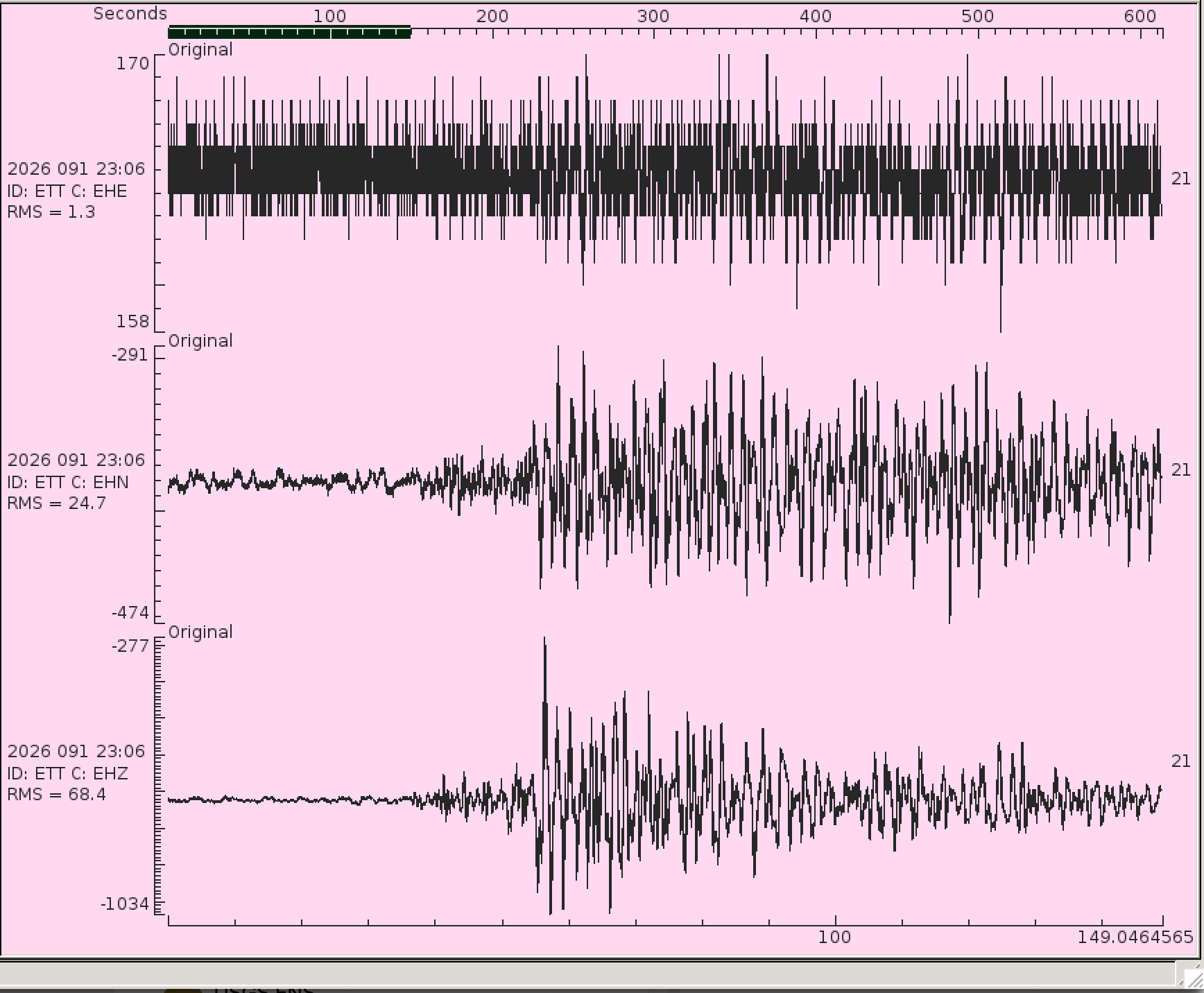1204x993 pixels.
Task: Select the ETT EHZ channel ID label
Action: 68,774
